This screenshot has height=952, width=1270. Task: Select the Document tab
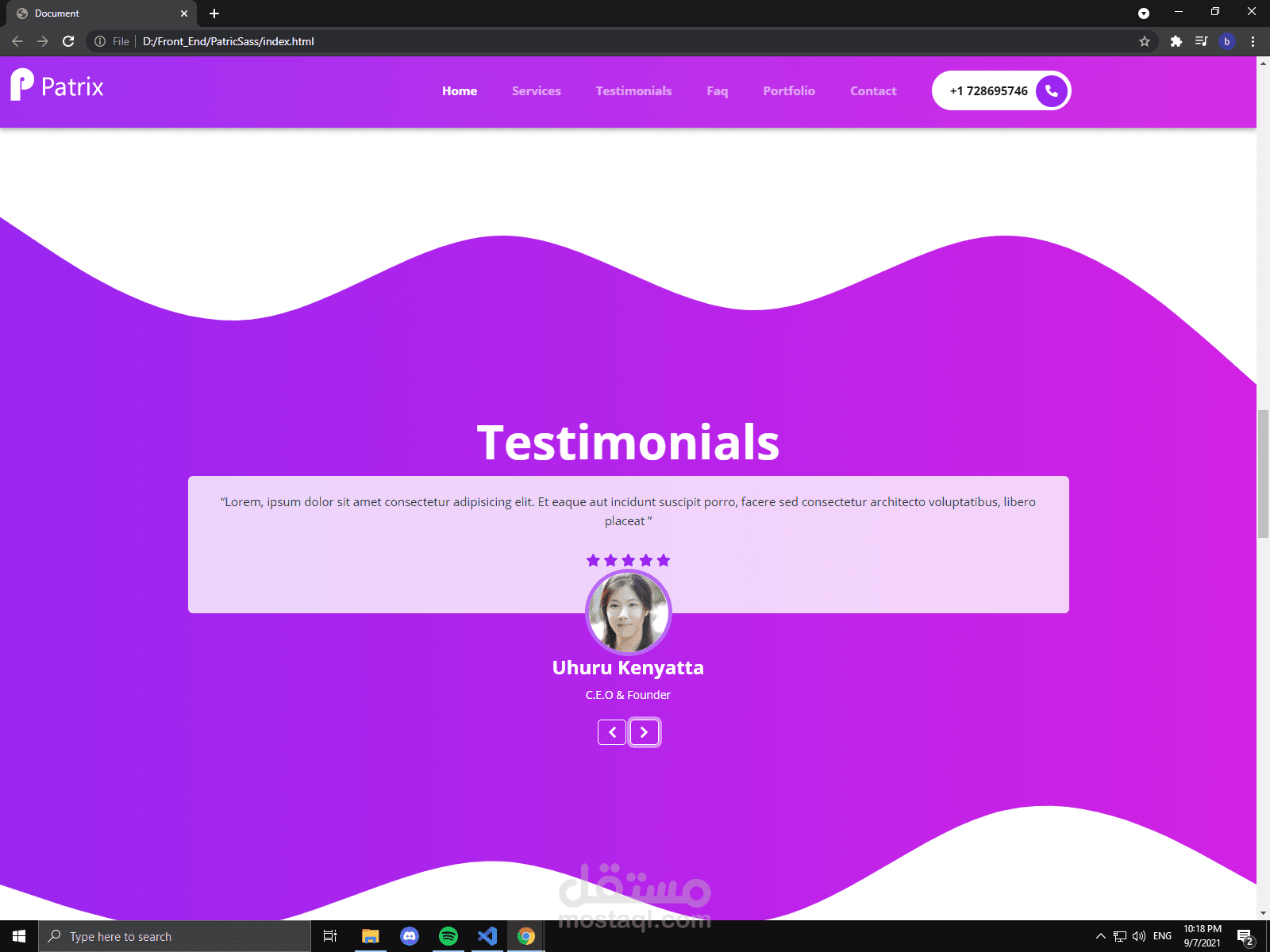click(x=102, y=13)
